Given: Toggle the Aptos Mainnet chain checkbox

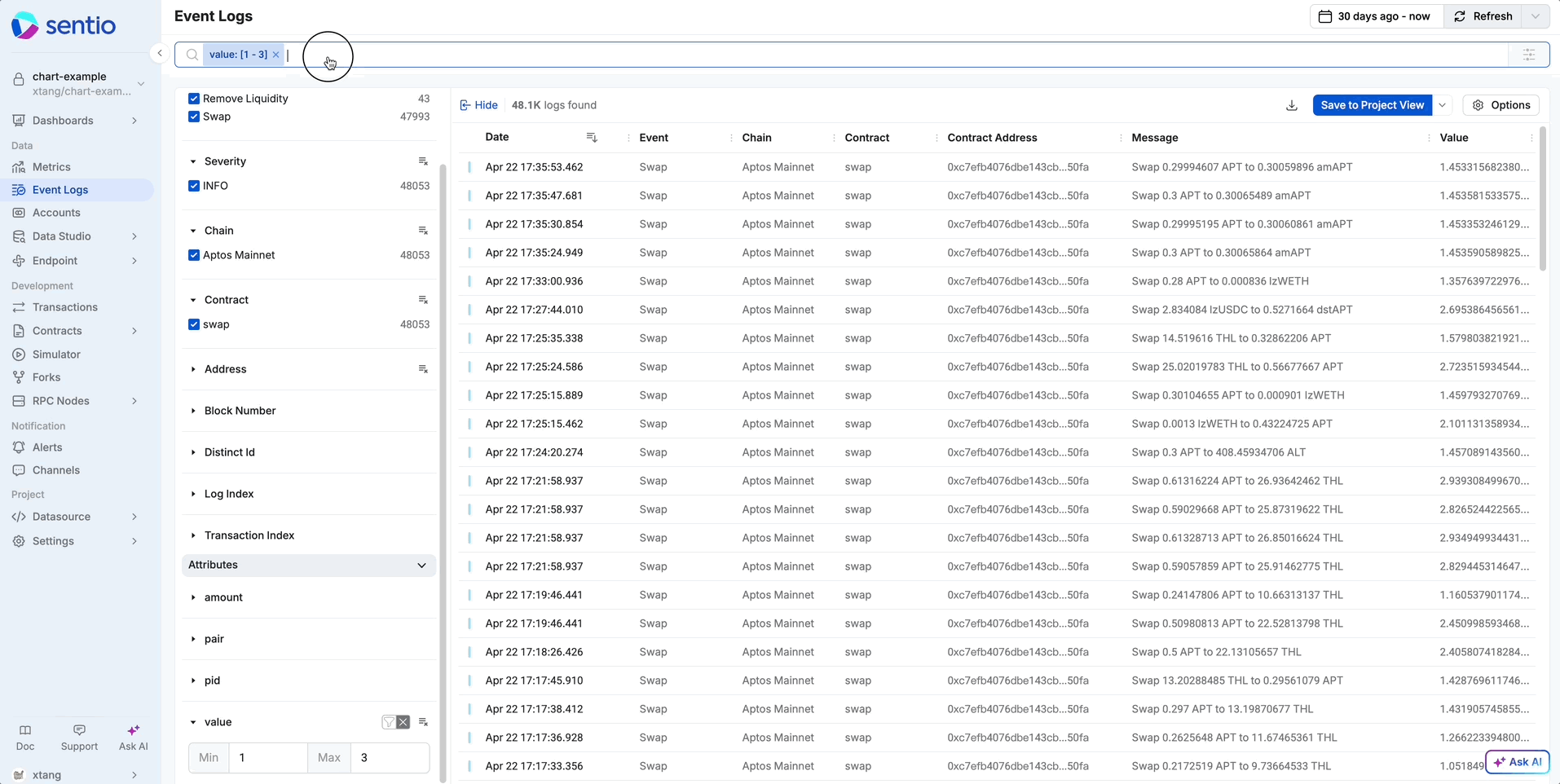Looking at the screenshot, I should [x=194, y=255].
